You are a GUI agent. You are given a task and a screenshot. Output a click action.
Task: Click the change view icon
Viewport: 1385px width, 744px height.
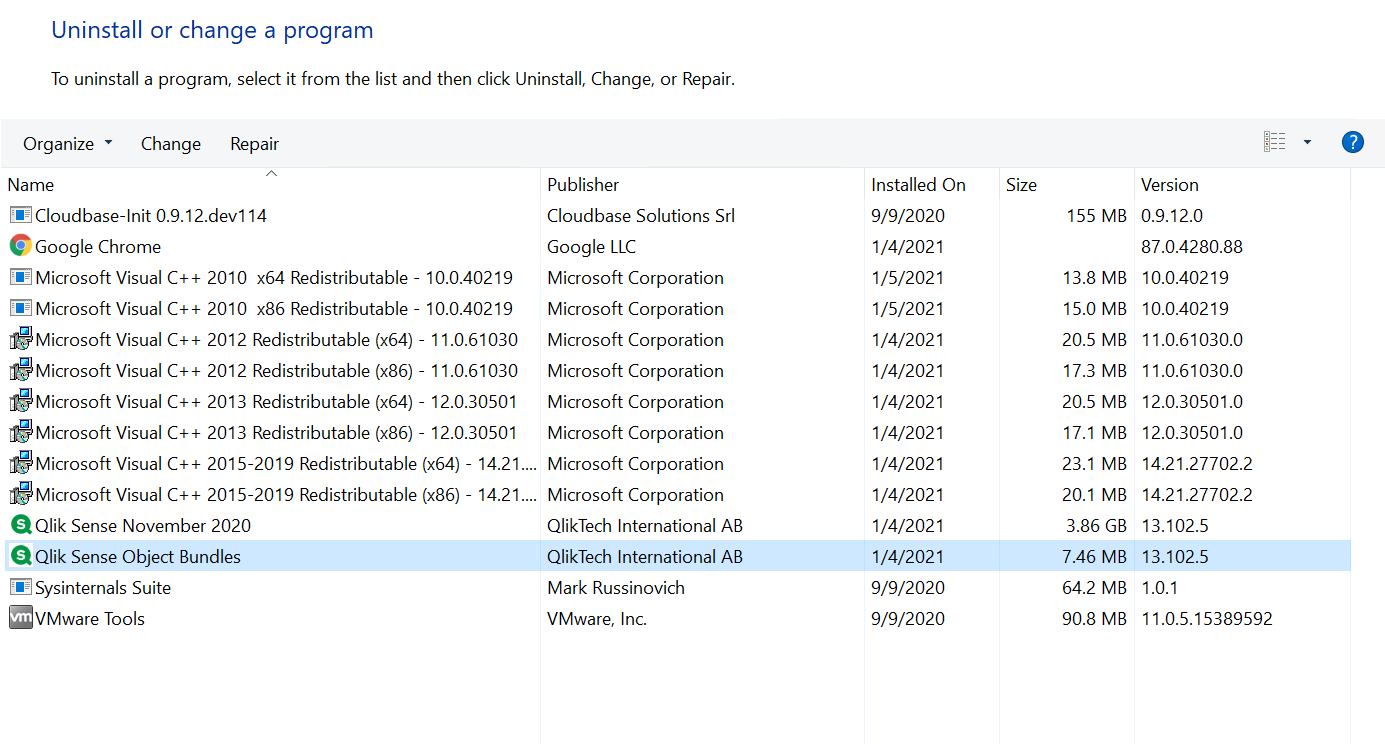(1274, 141)
